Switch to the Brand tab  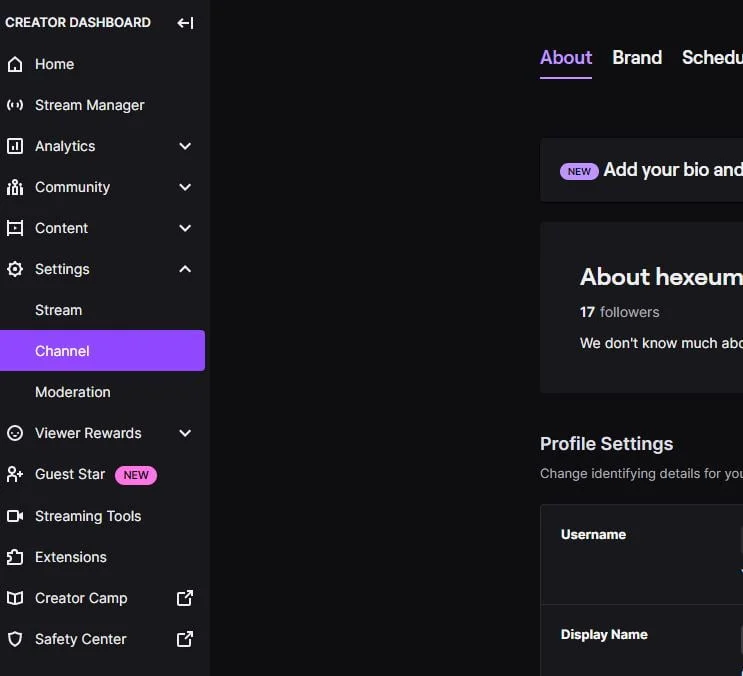pyautogui.click(x=637, y=58)
